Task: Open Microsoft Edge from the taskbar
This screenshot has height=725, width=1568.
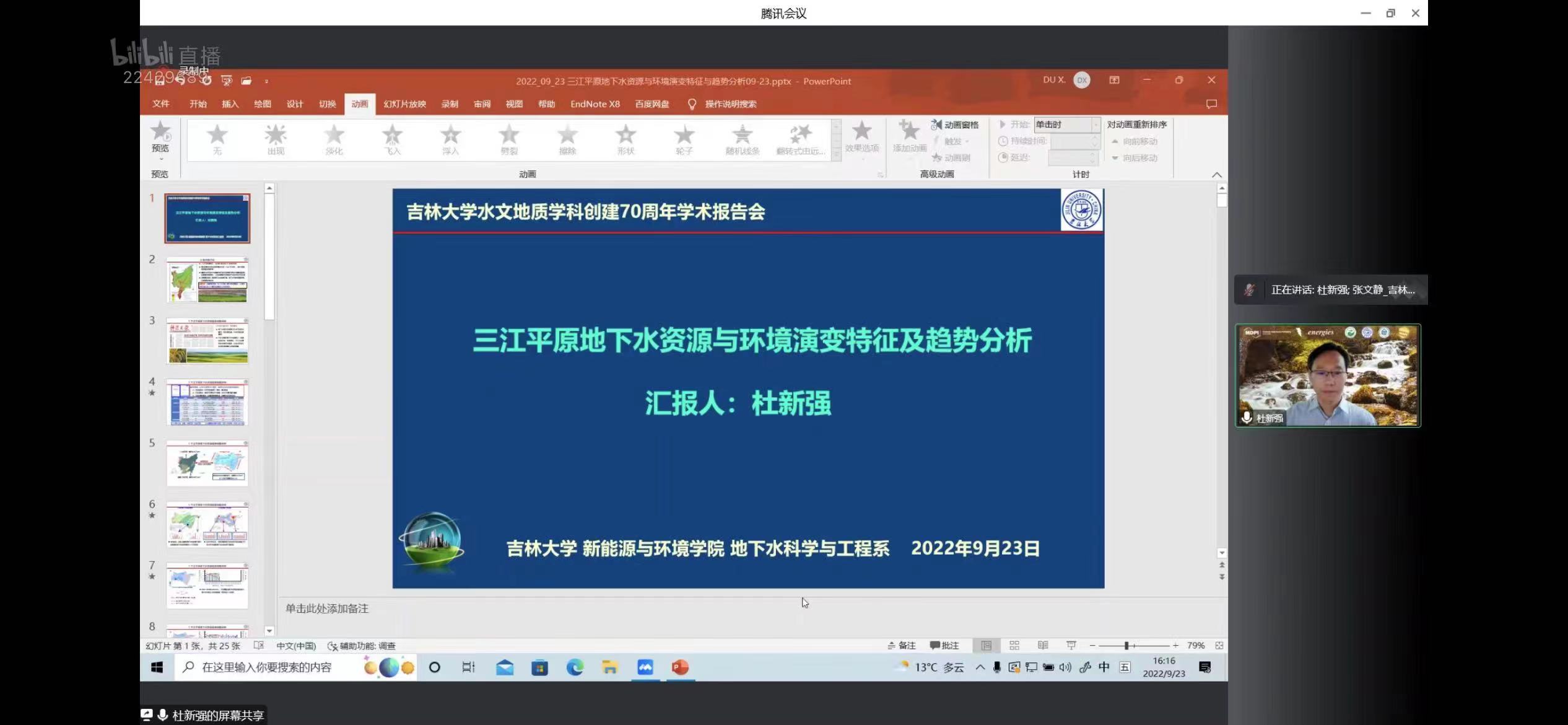Action: (575, 667)
